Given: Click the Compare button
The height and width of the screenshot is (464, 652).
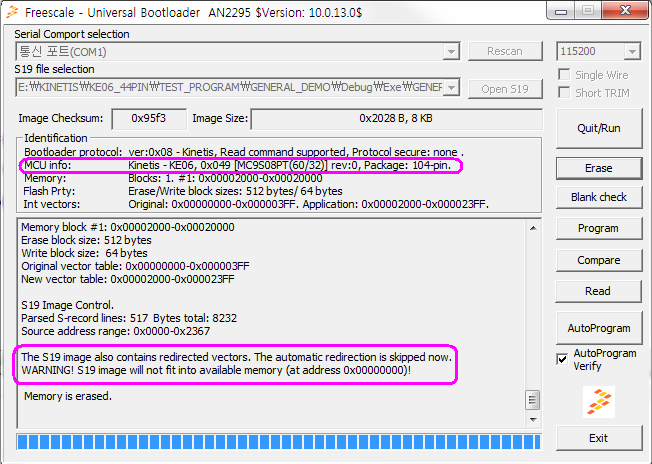Looking at the screenshot, I should 599,260.
